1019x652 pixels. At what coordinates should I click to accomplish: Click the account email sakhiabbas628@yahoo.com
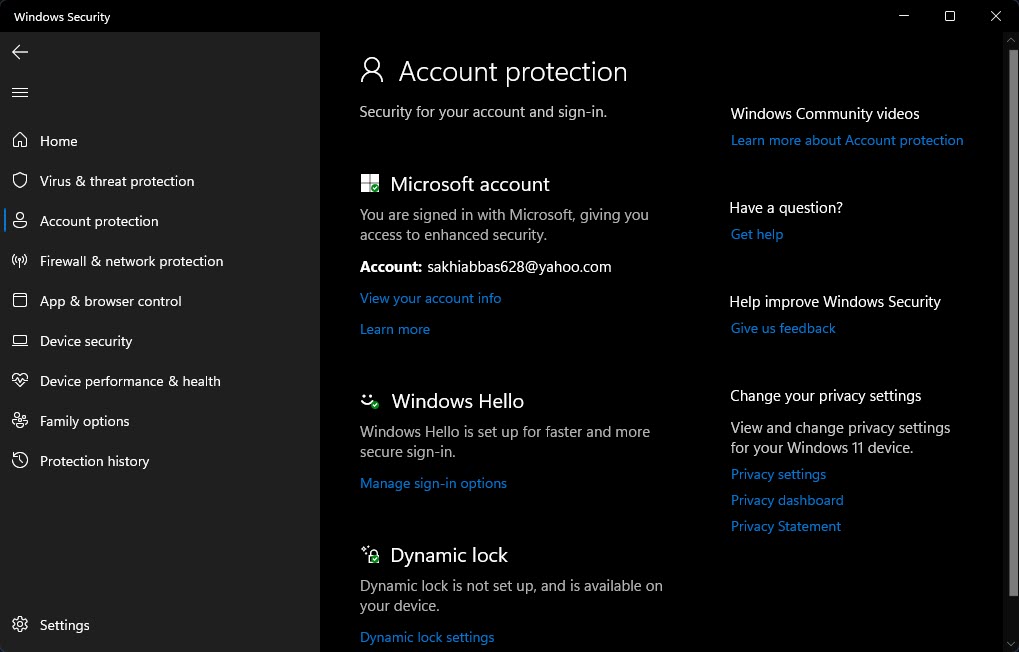pyautogui.click(x=519, y=267)
